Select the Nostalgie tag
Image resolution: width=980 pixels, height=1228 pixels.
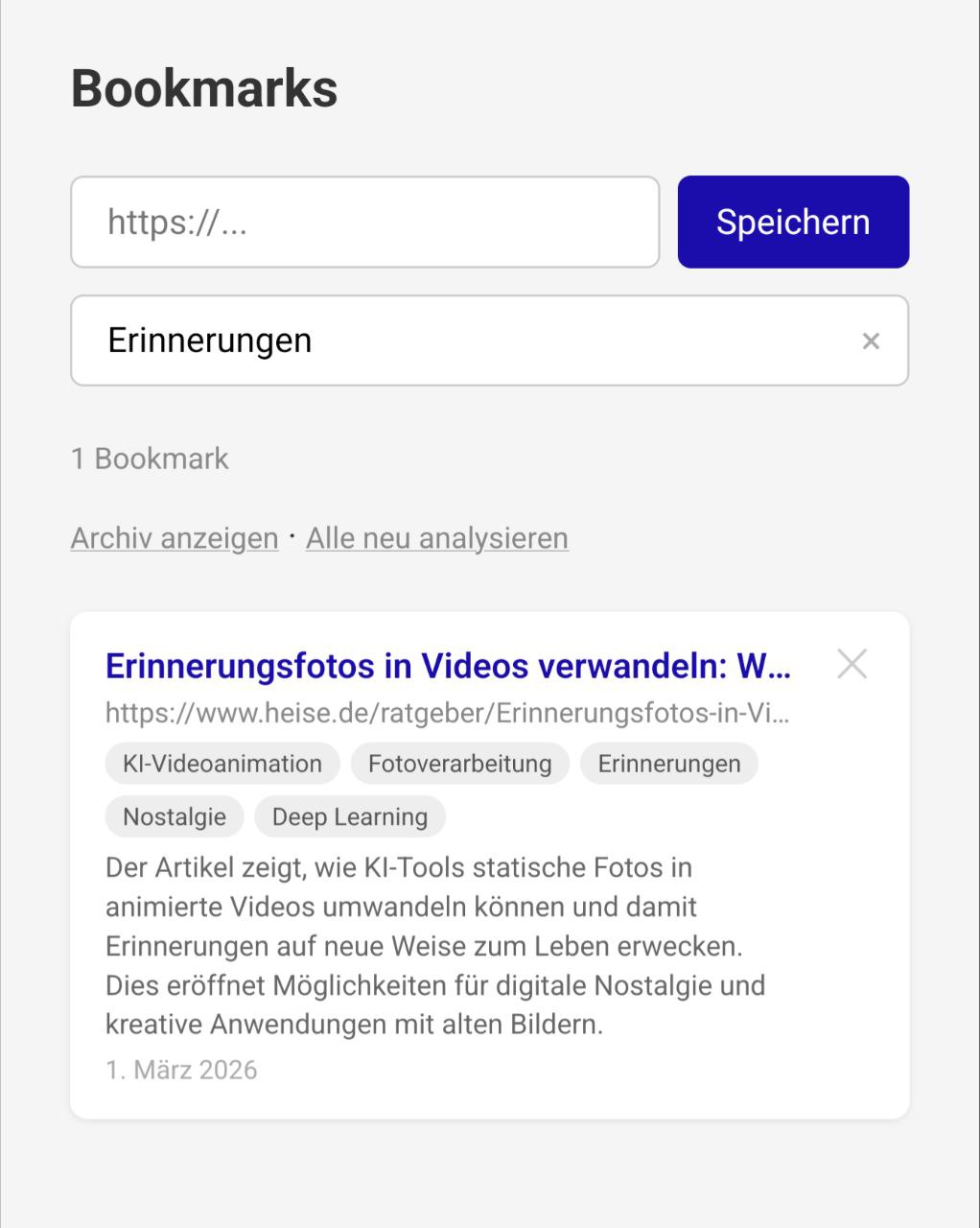[174, 815]
